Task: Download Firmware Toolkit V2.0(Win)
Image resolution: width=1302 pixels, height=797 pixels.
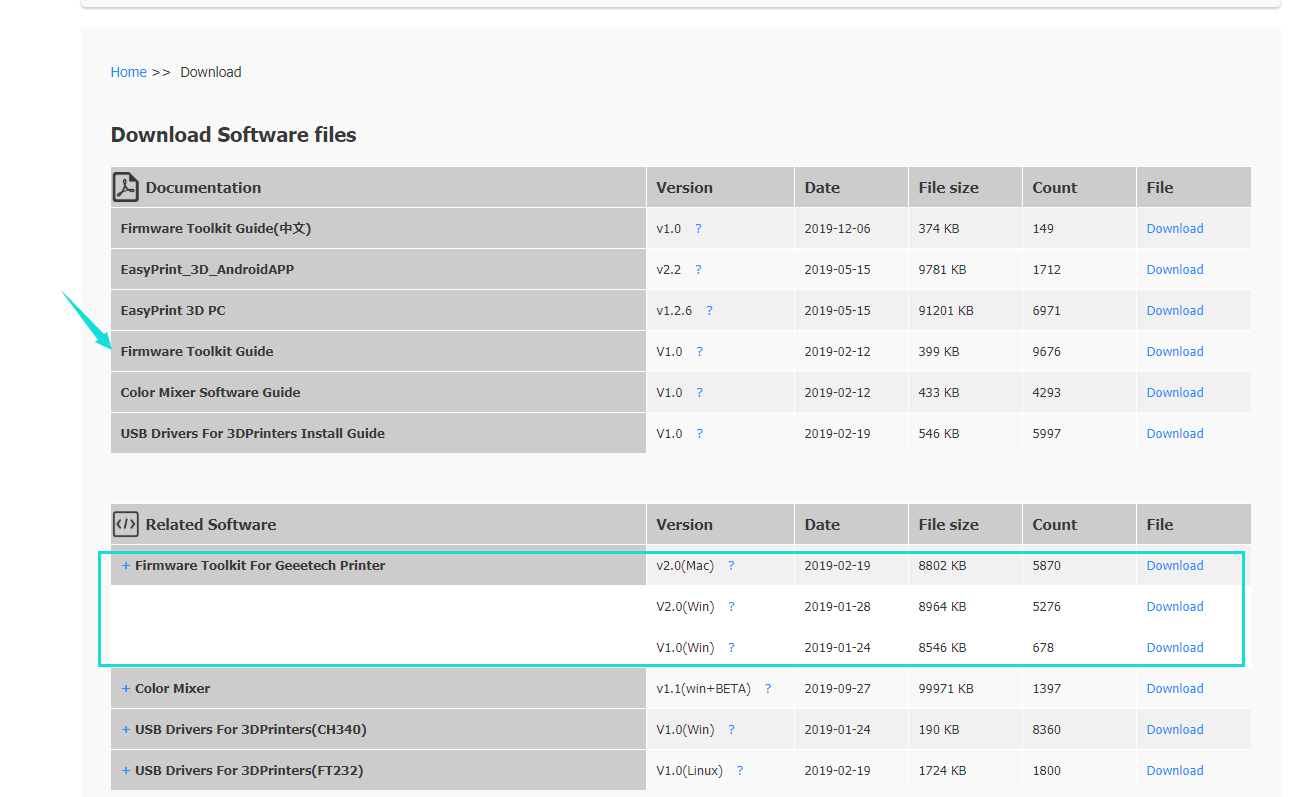Action: click(x=1175, y=607)
